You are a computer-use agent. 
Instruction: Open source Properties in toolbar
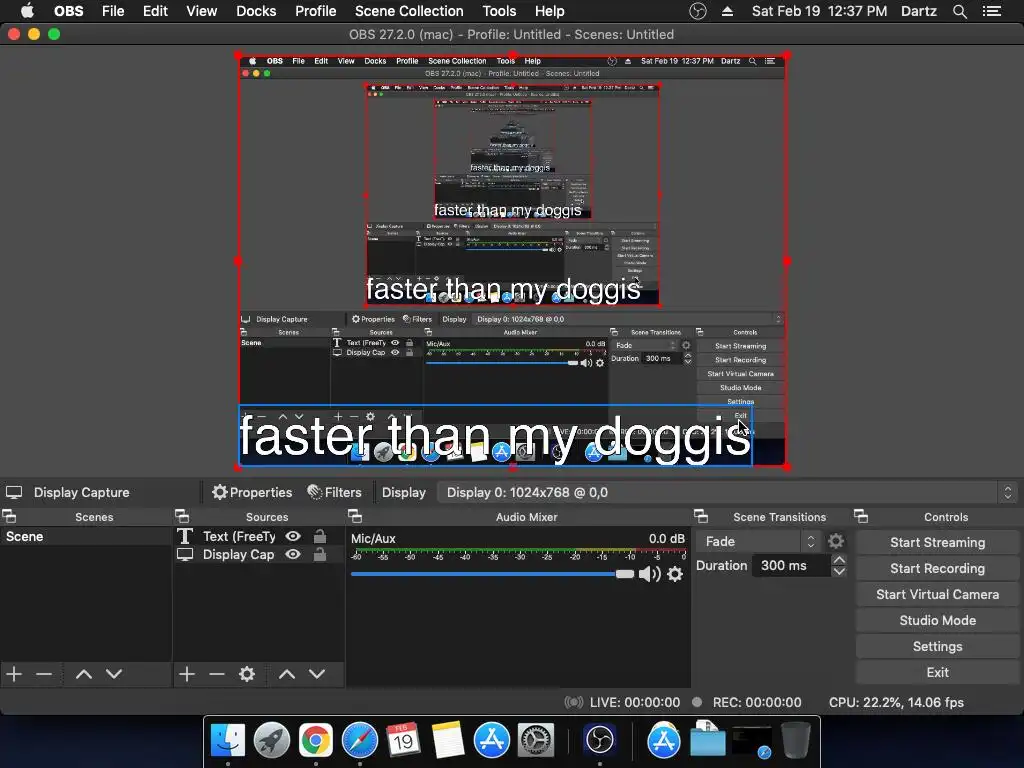click(x=252, y=492)
